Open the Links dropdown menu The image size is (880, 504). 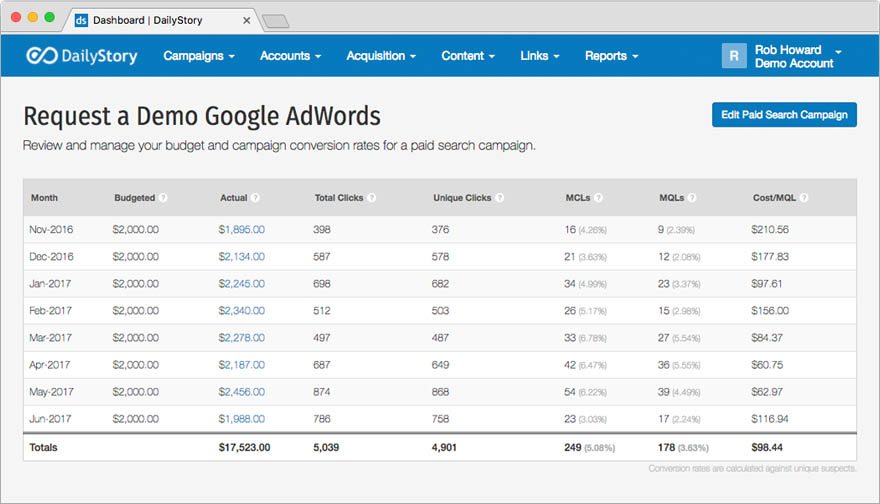click(539, 56)
